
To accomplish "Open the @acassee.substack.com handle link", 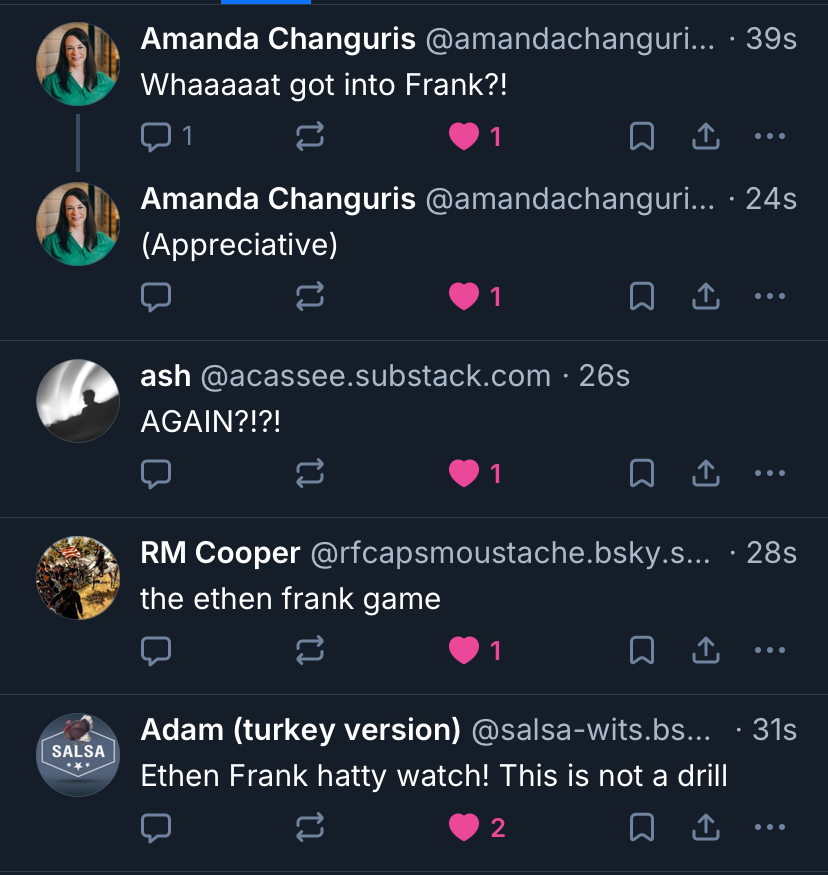I will point(375,376).
